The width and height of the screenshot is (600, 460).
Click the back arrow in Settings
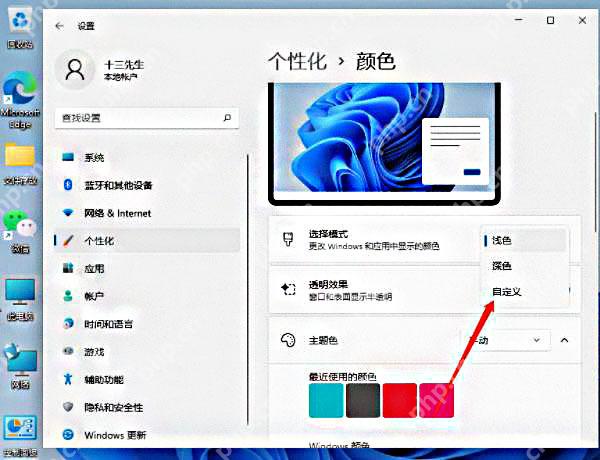[59, 26]
